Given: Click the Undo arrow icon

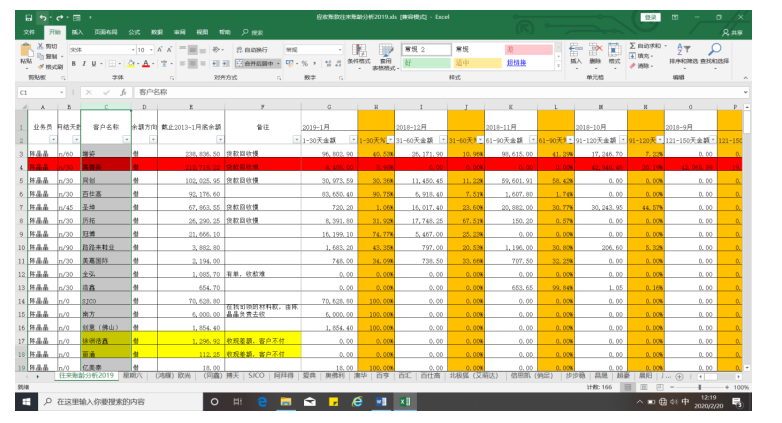Looking at the screenshot, I should click(x=43, y=18).
